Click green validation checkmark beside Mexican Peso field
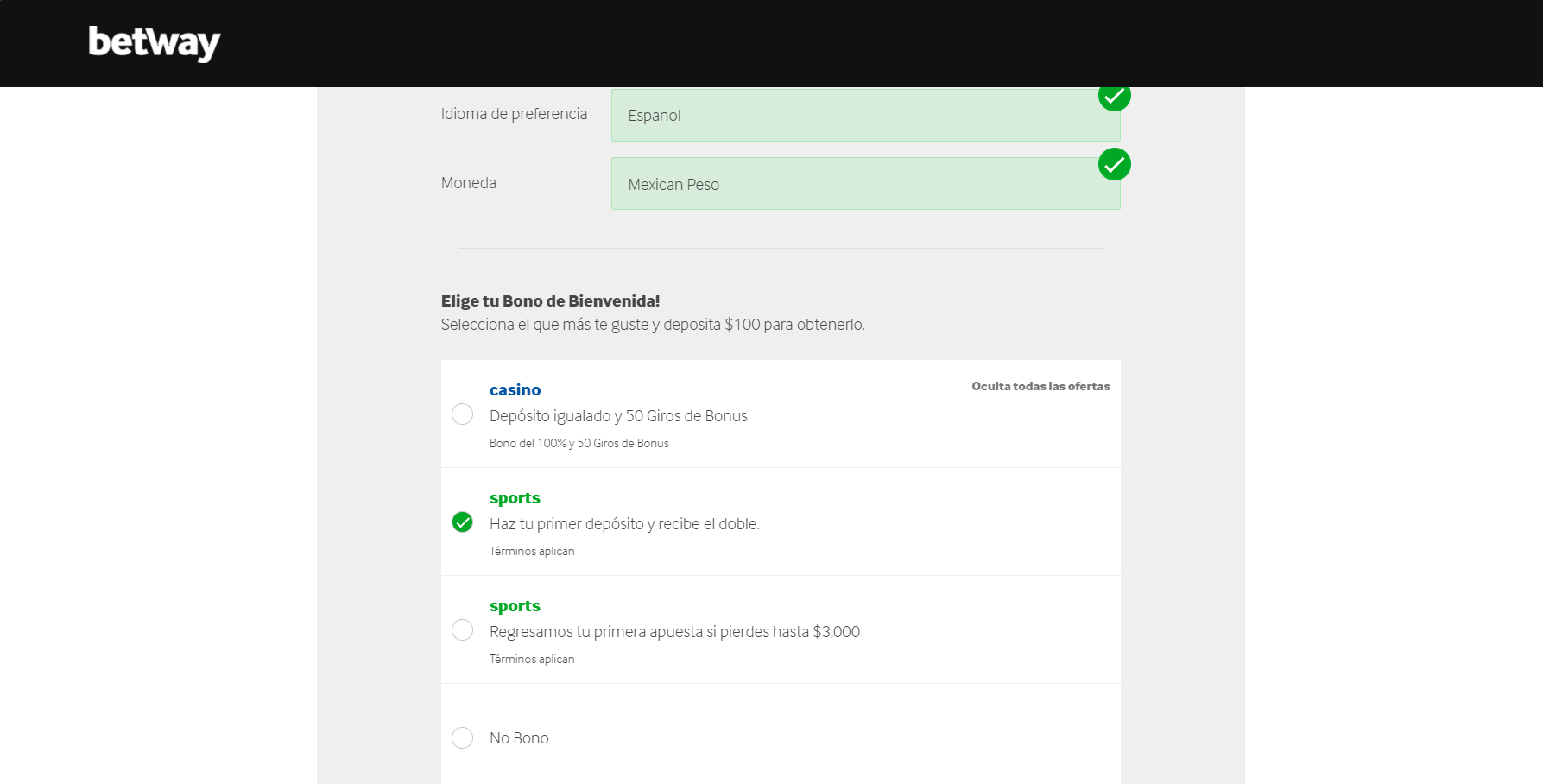1543x784 pixels. (x=1114, y=164)
